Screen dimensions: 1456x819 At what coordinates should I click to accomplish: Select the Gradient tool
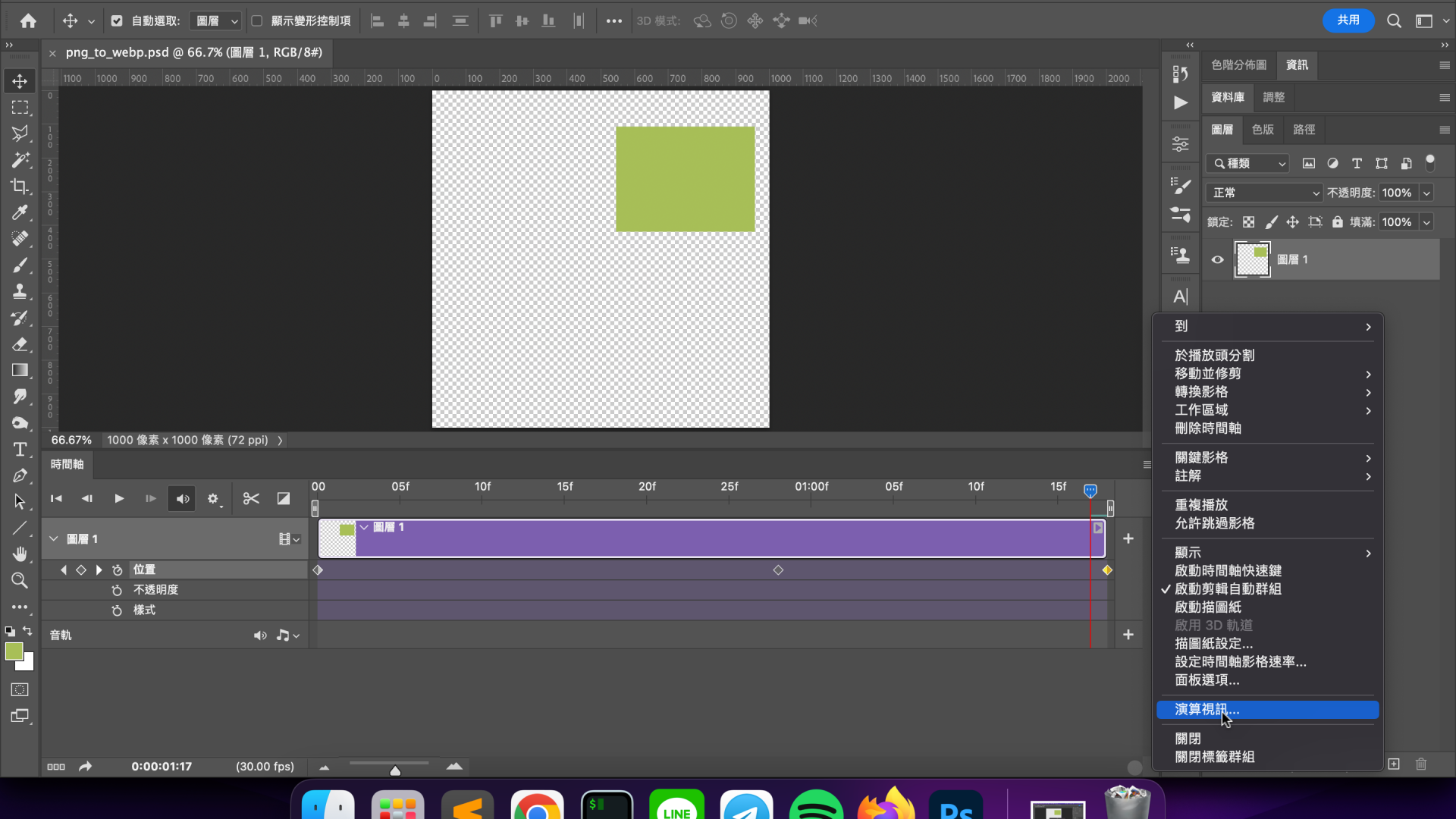(x=20, y=370)
